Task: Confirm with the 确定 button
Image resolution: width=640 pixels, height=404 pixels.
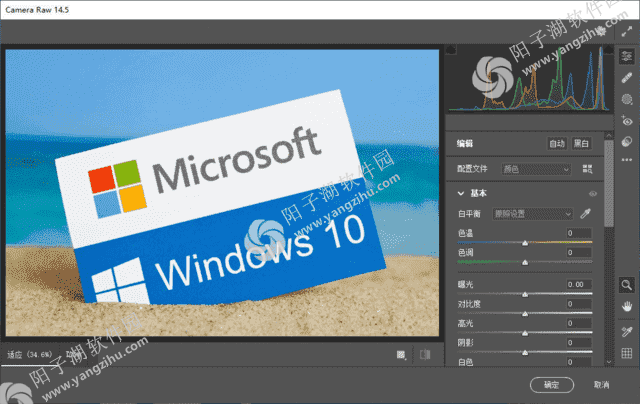Action: pyautogui.click(x=552, y=385)
